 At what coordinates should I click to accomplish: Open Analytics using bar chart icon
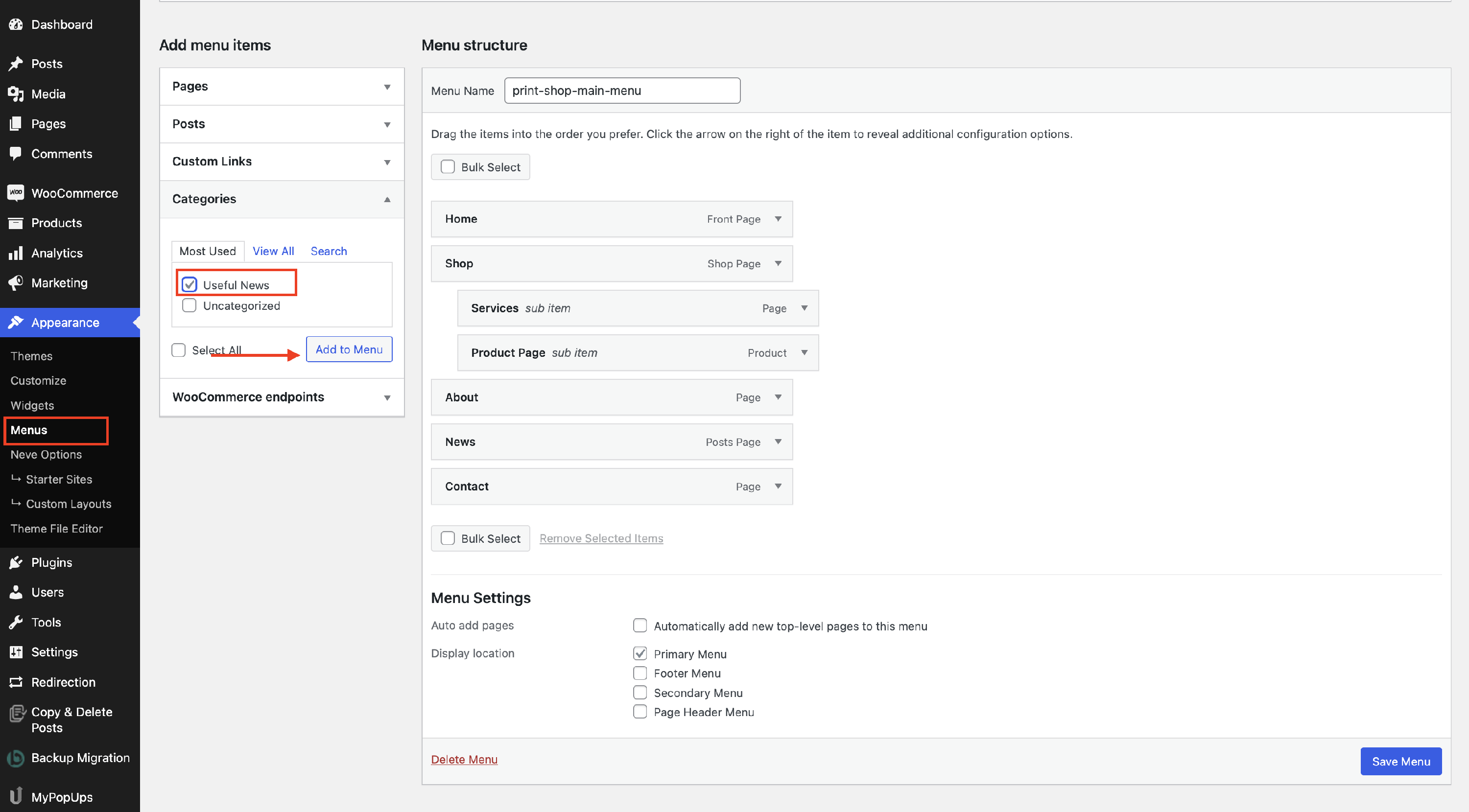15,253
